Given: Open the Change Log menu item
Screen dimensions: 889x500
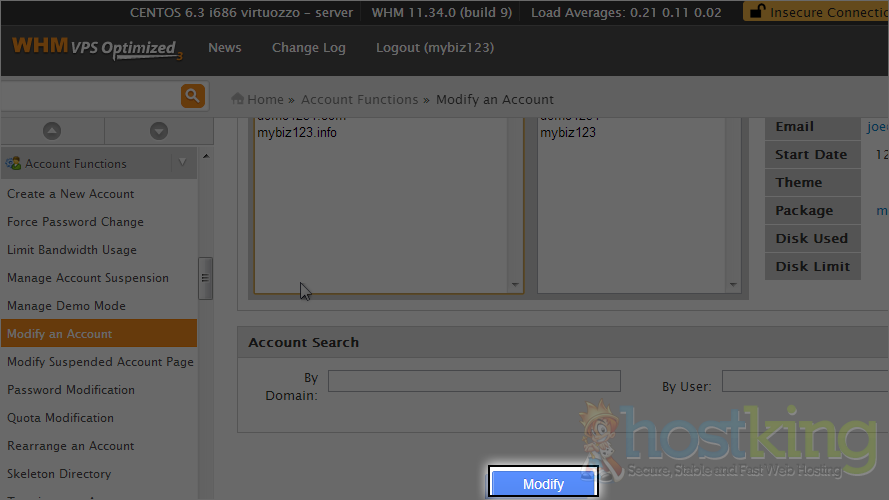Looking at the screenshot, I should coord(308,48).
